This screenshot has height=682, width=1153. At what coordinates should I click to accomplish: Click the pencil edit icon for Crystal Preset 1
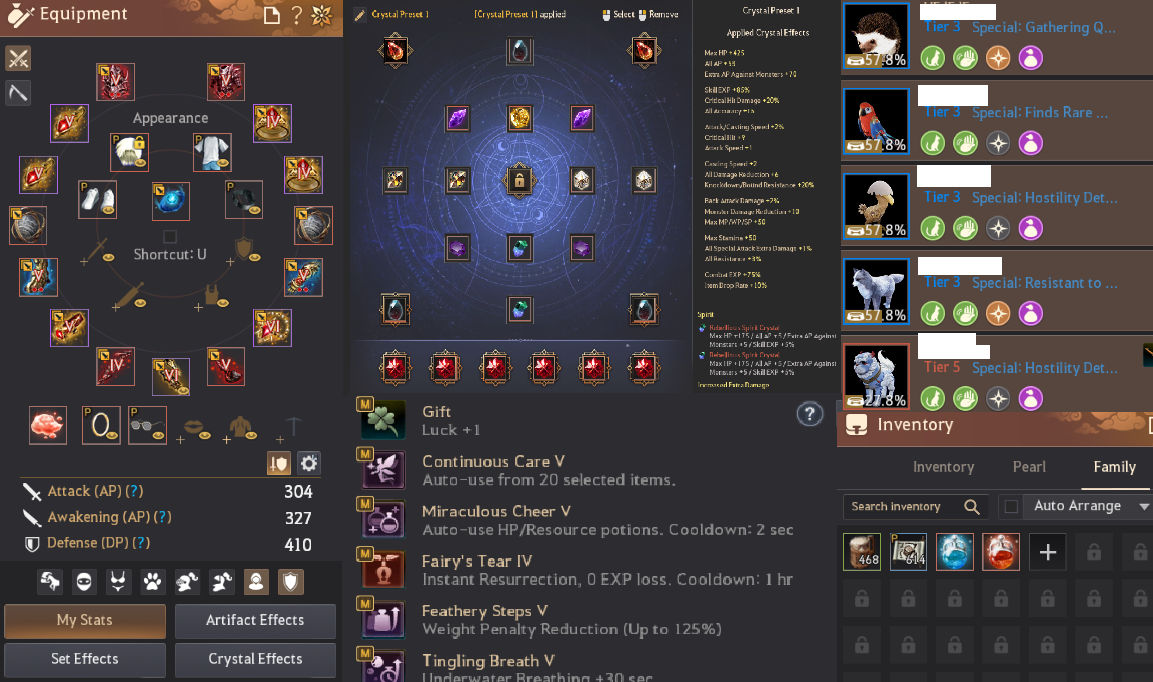click(360, 15)
